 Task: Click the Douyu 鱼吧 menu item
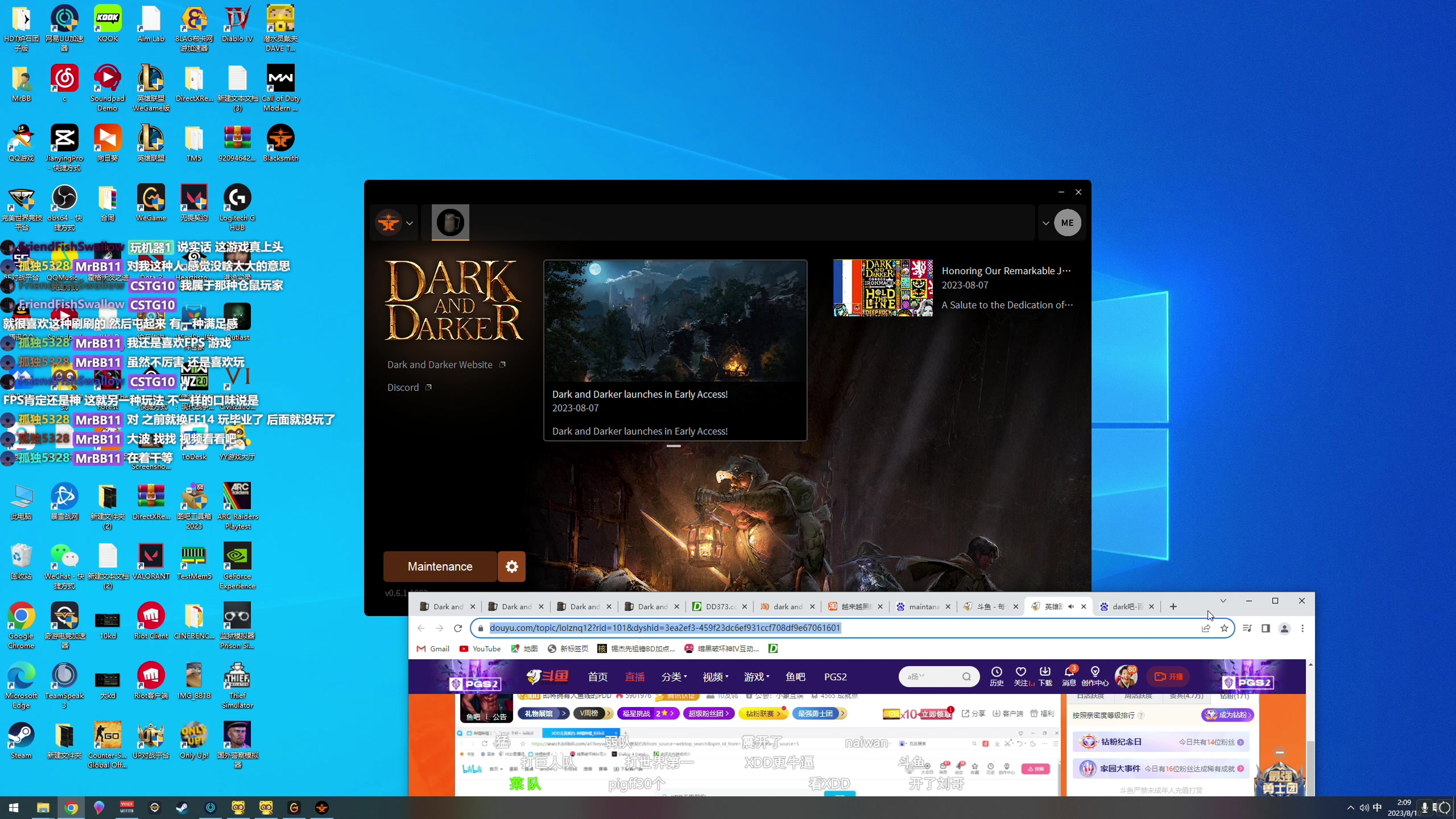(795, 677)
